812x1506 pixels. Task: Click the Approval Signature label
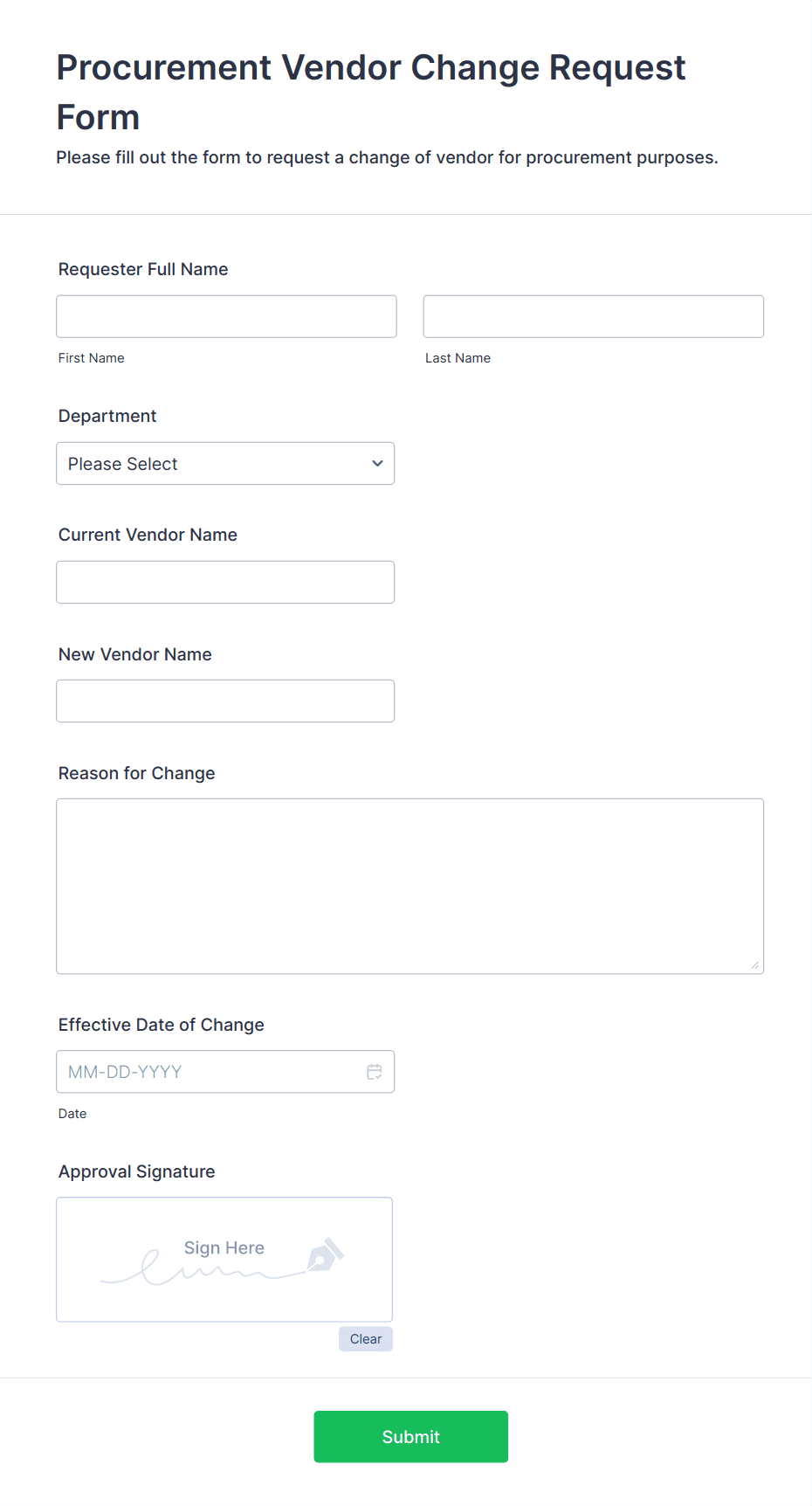coord(136,1171)
